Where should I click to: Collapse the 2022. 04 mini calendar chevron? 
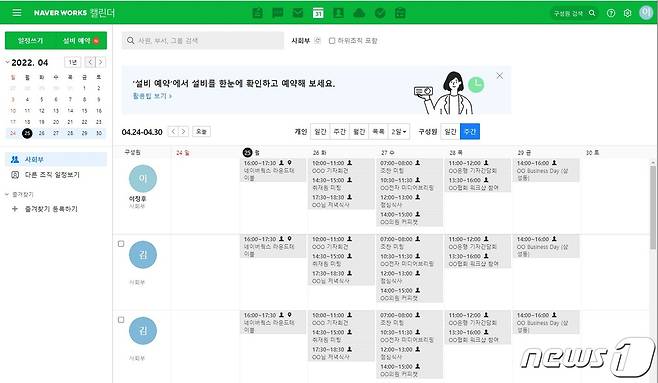7,62
